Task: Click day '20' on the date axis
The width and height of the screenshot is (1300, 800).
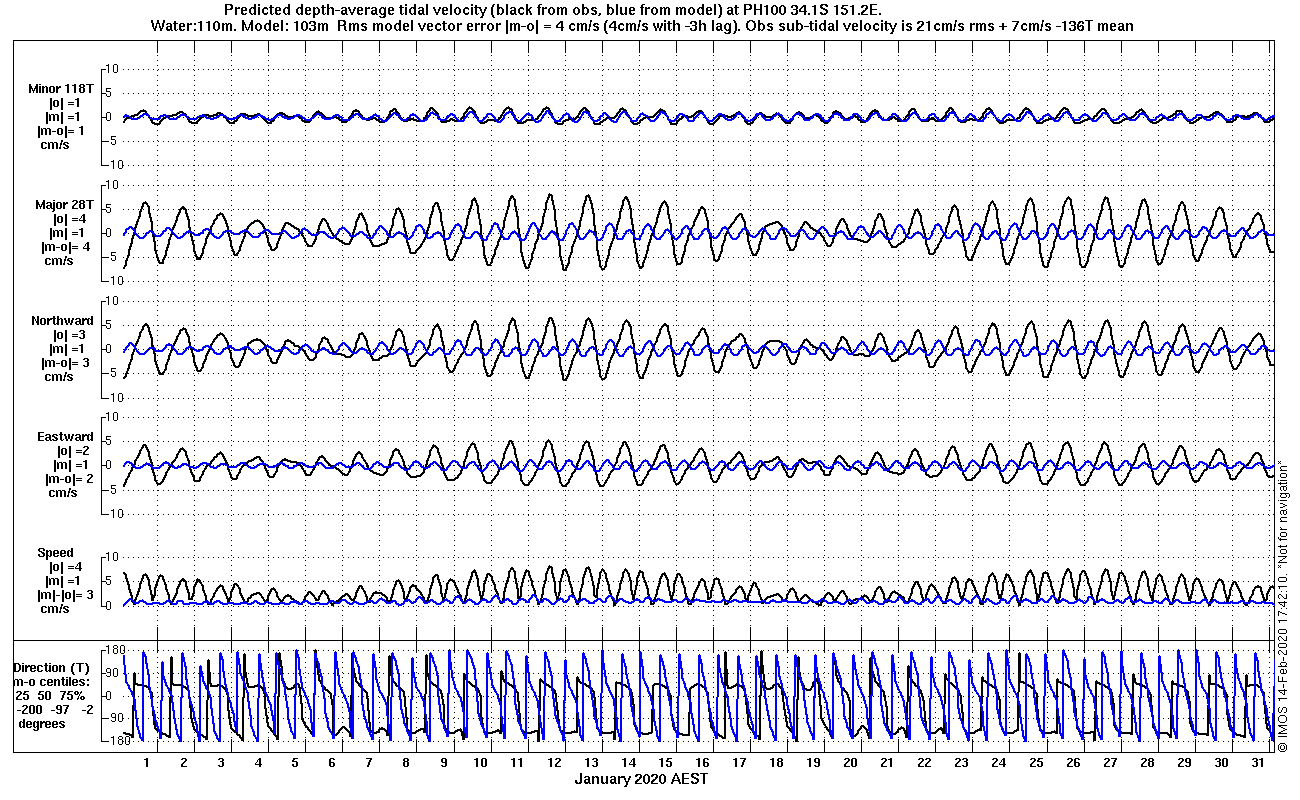Action: click(x=850, y=762)
